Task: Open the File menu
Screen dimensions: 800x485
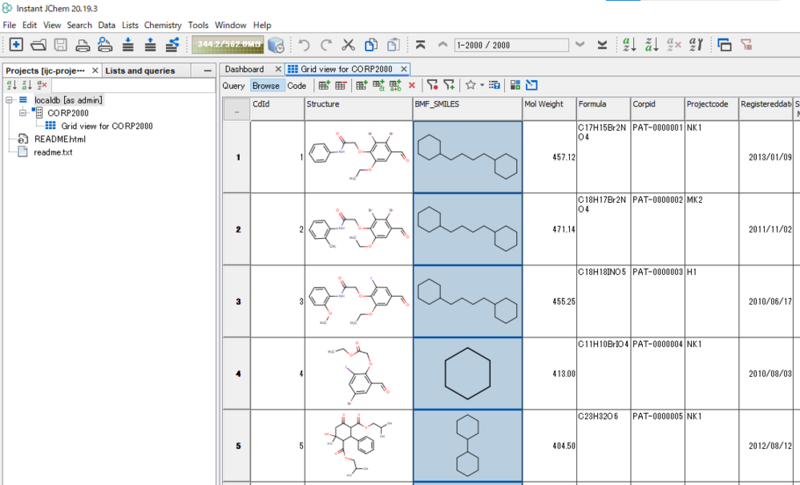Action: pos(9,25)
